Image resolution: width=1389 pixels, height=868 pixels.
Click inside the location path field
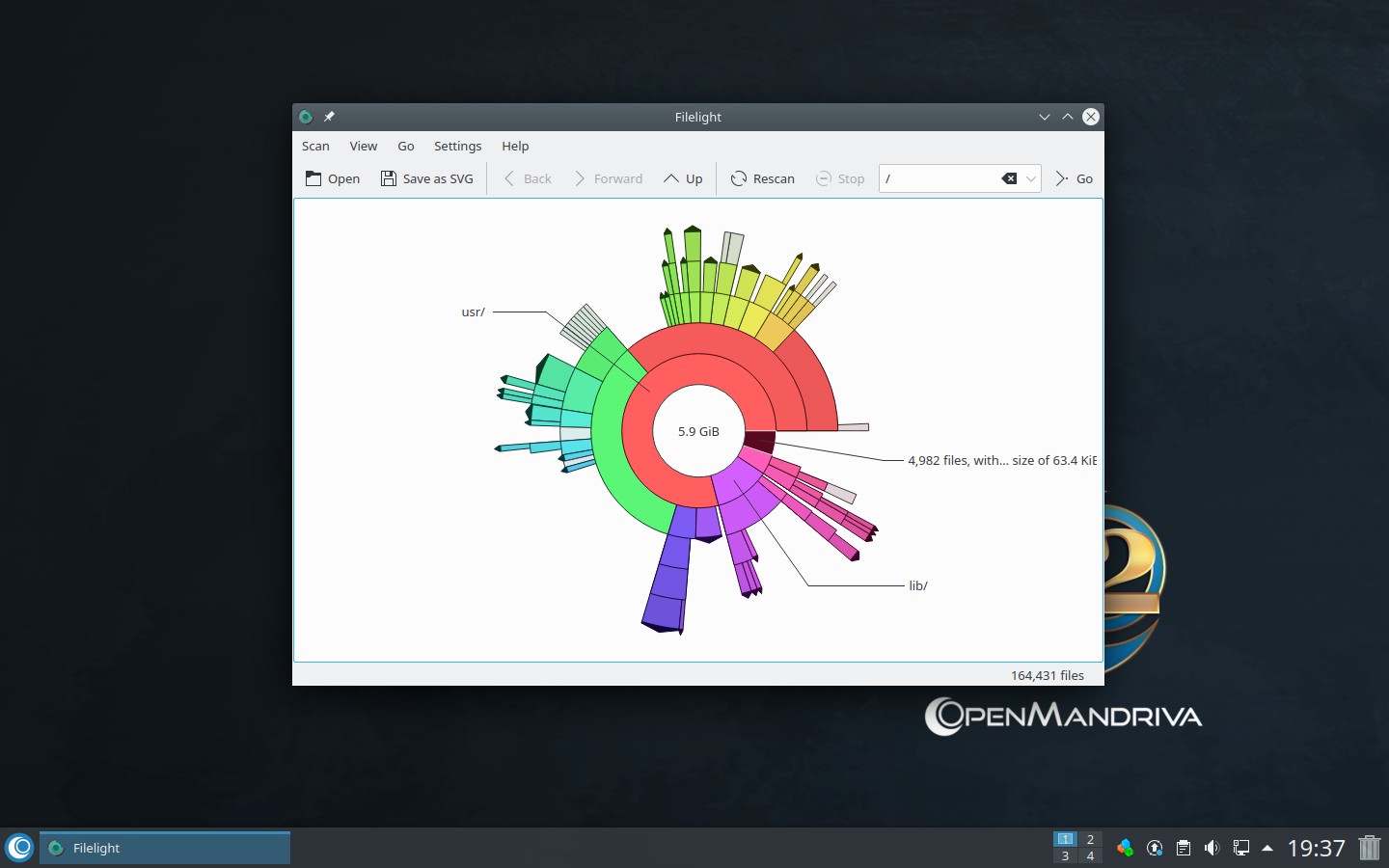click(x=936, y=178)
